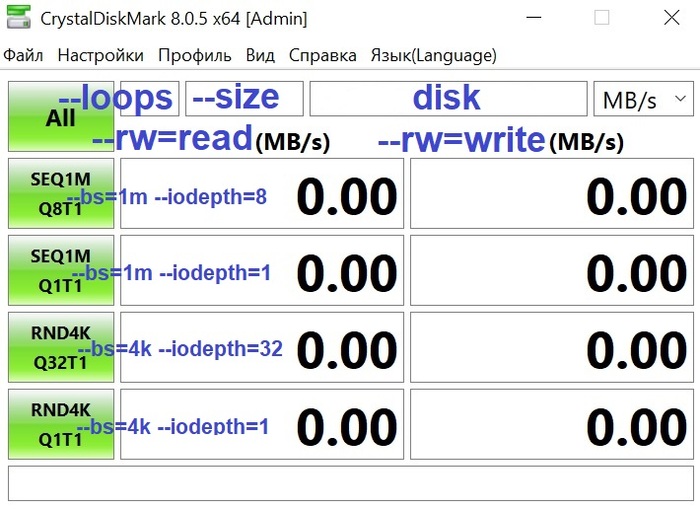Open the test size dropdown
This screenshot has height=509, width=700.
[x=244, y=98]
